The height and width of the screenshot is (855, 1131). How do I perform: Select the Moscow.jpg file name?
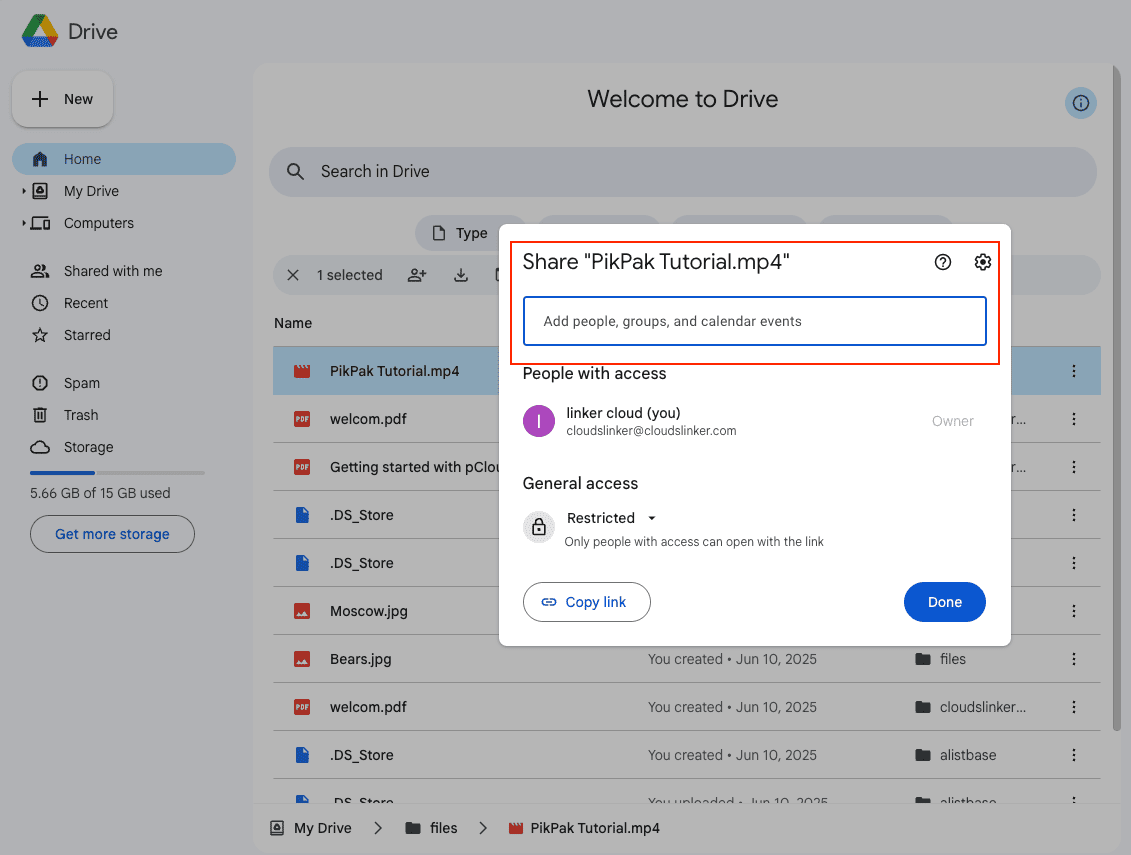tap(369, 611)
